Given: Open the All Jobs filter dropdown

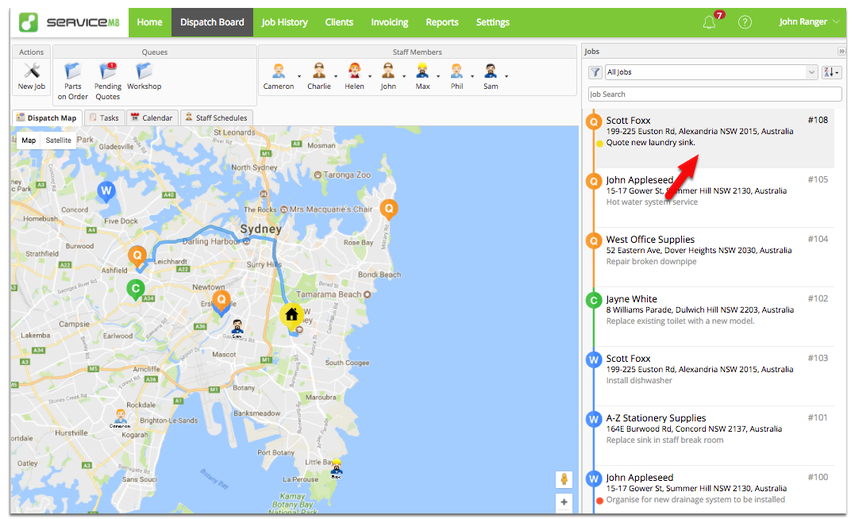Looking at the screenshot, I should (711, 72).
